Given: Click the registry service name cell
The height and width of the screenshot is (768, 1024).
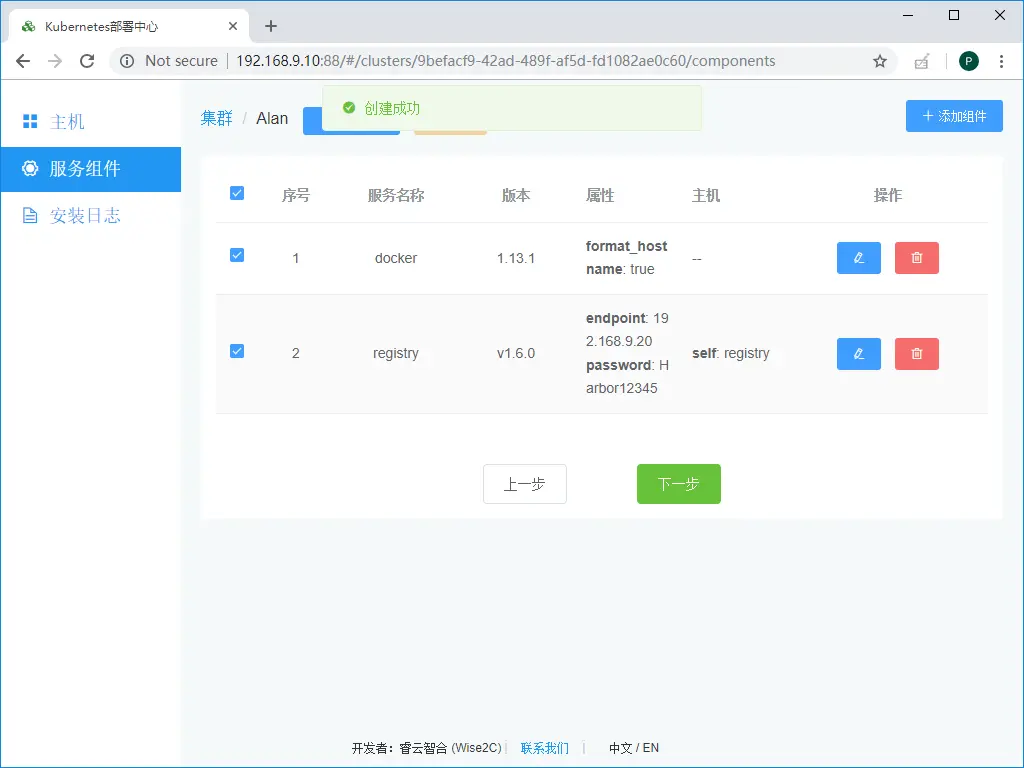Looking at the screenshot, I should pos(396,353).
